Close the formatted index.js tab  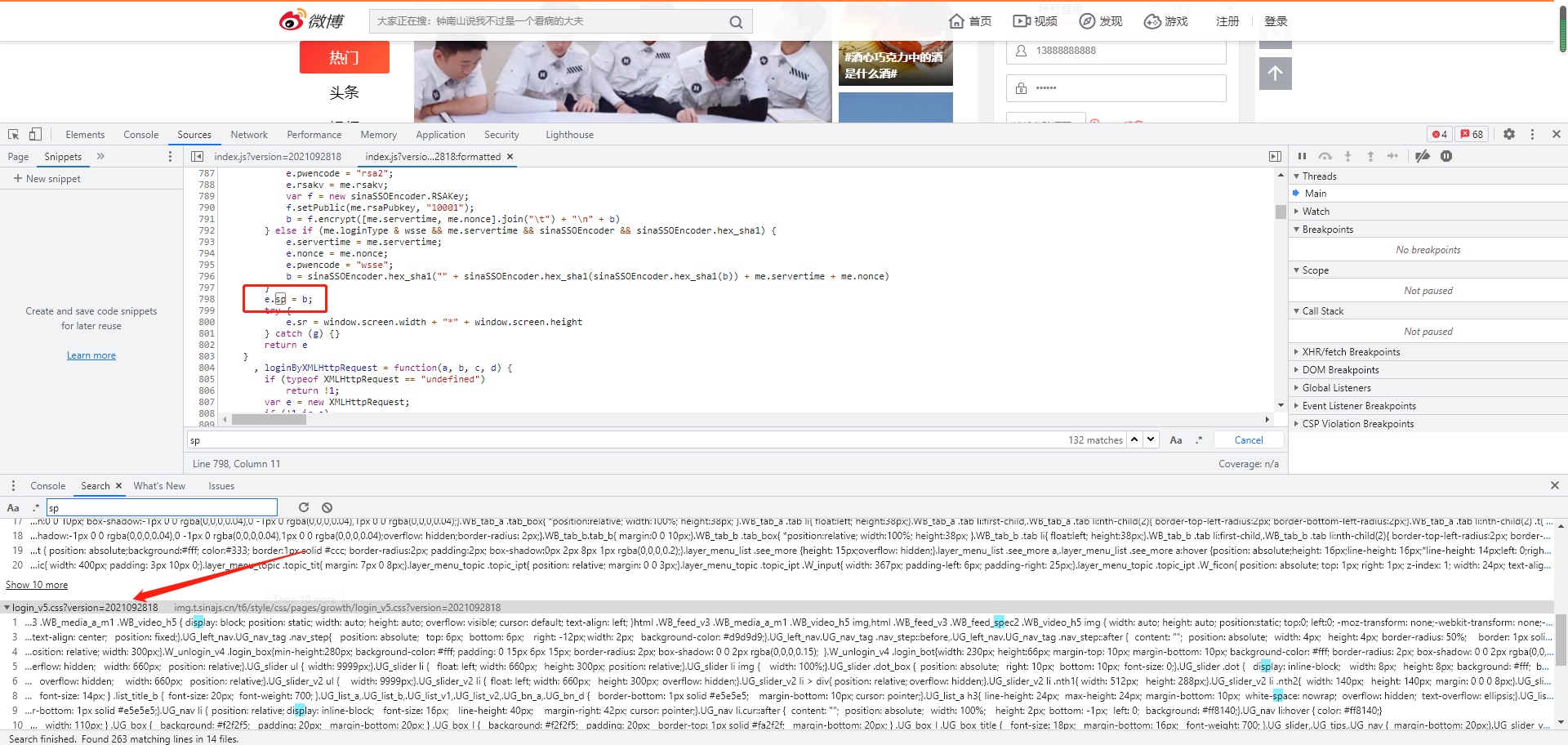click(x=510, y=156)
